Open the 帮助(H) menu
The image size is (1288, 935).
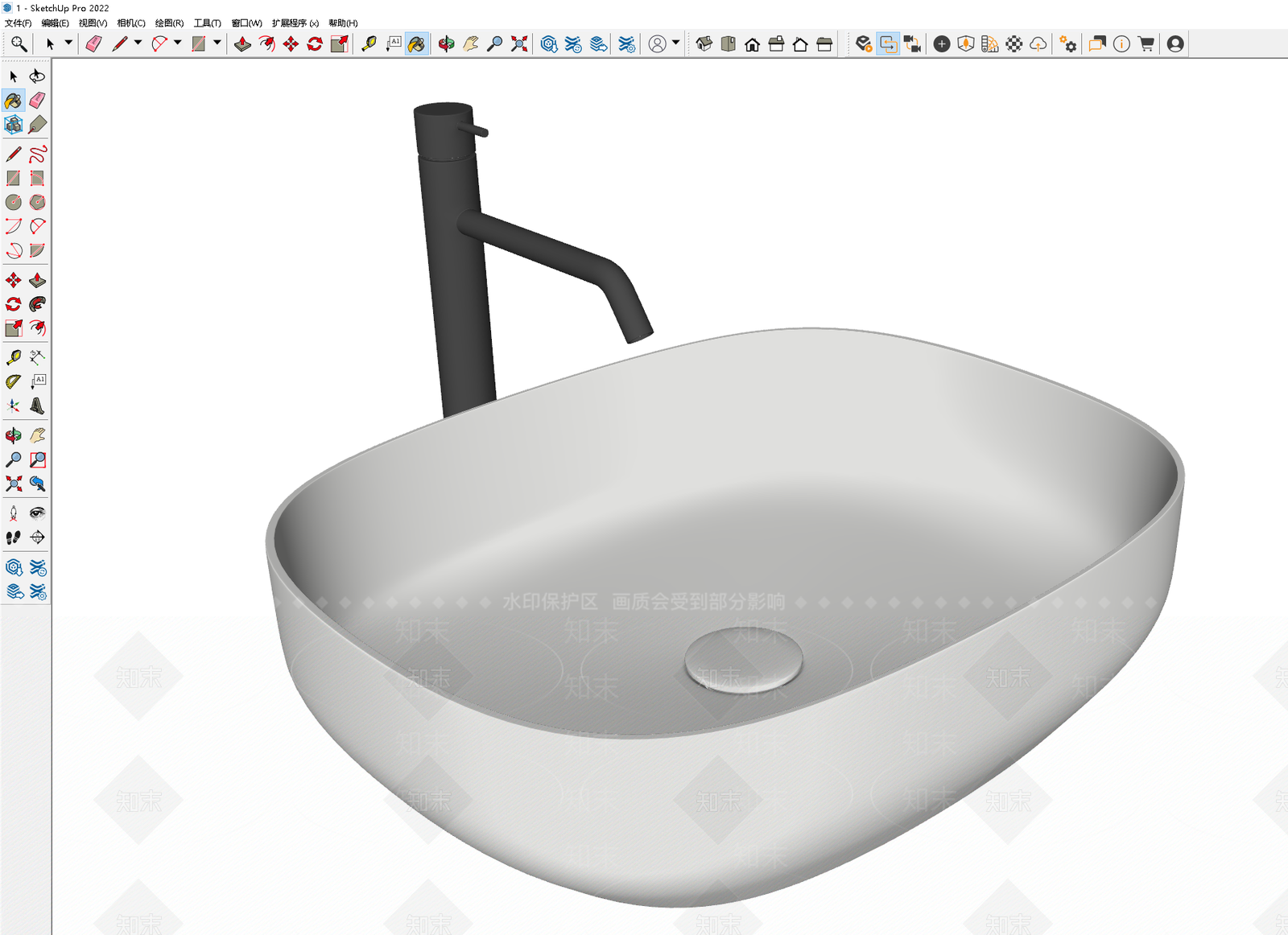[343, 23]
